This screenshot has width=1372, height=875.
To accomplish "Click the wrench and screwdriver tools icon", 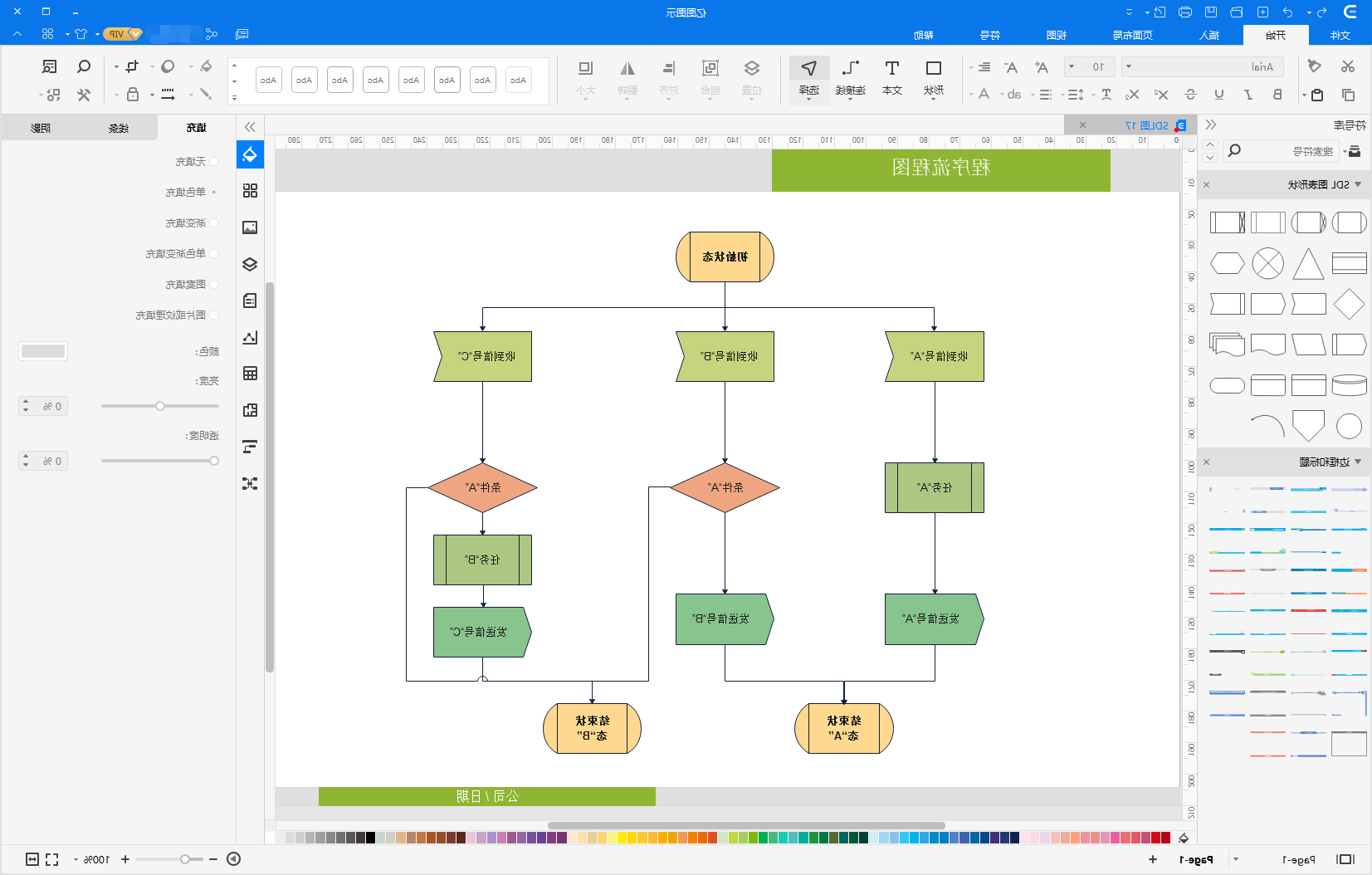I will (83, 95).
